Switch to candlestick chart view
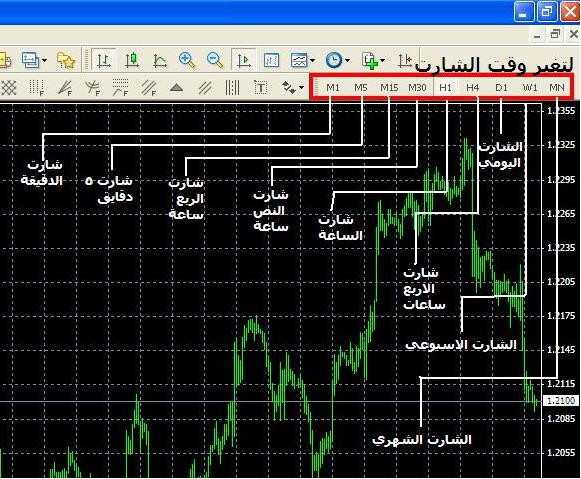The width and height of the screenshot is (581, 479). click(132, 60)
